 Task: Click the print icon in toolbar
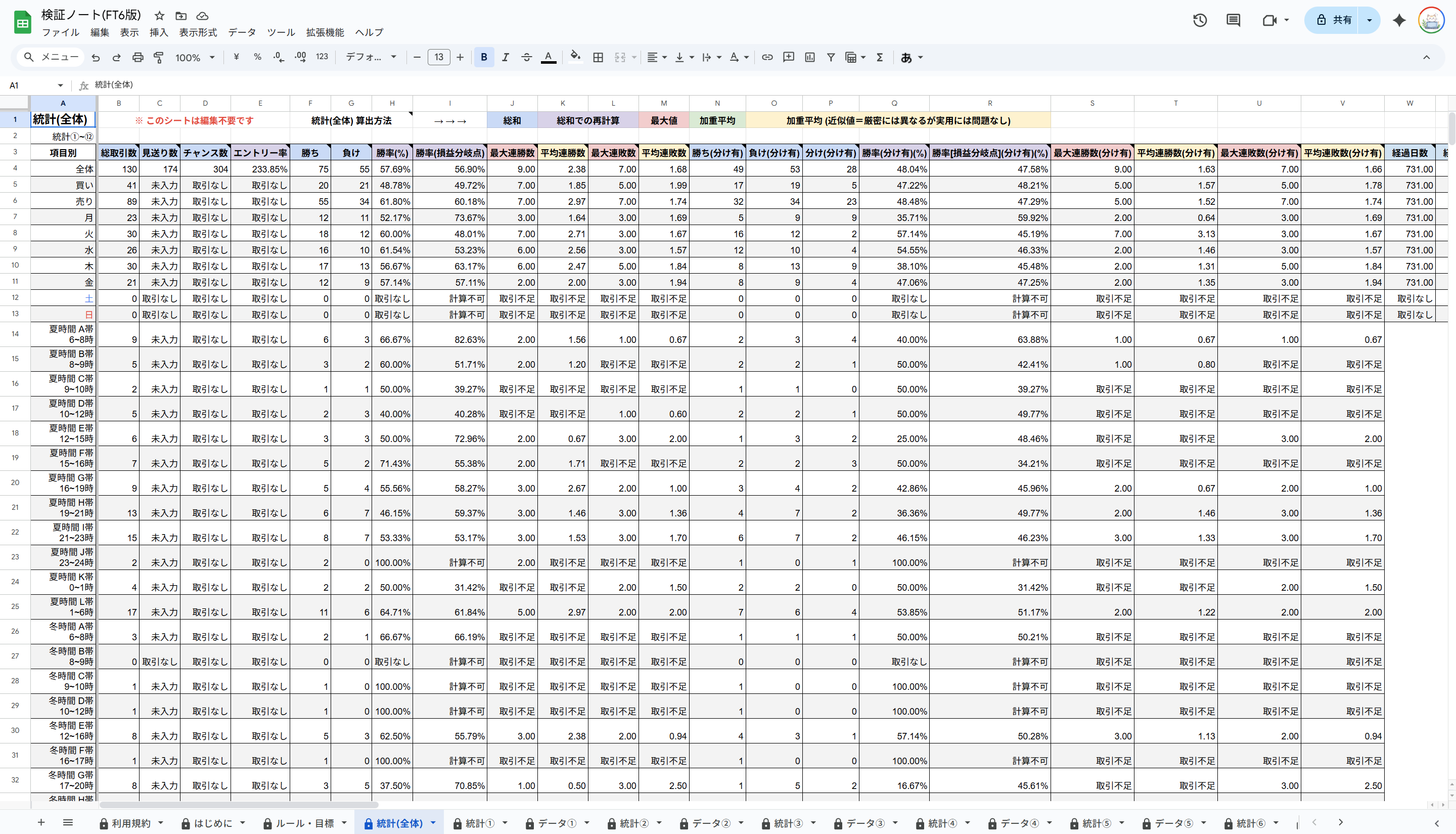[138, 57]
